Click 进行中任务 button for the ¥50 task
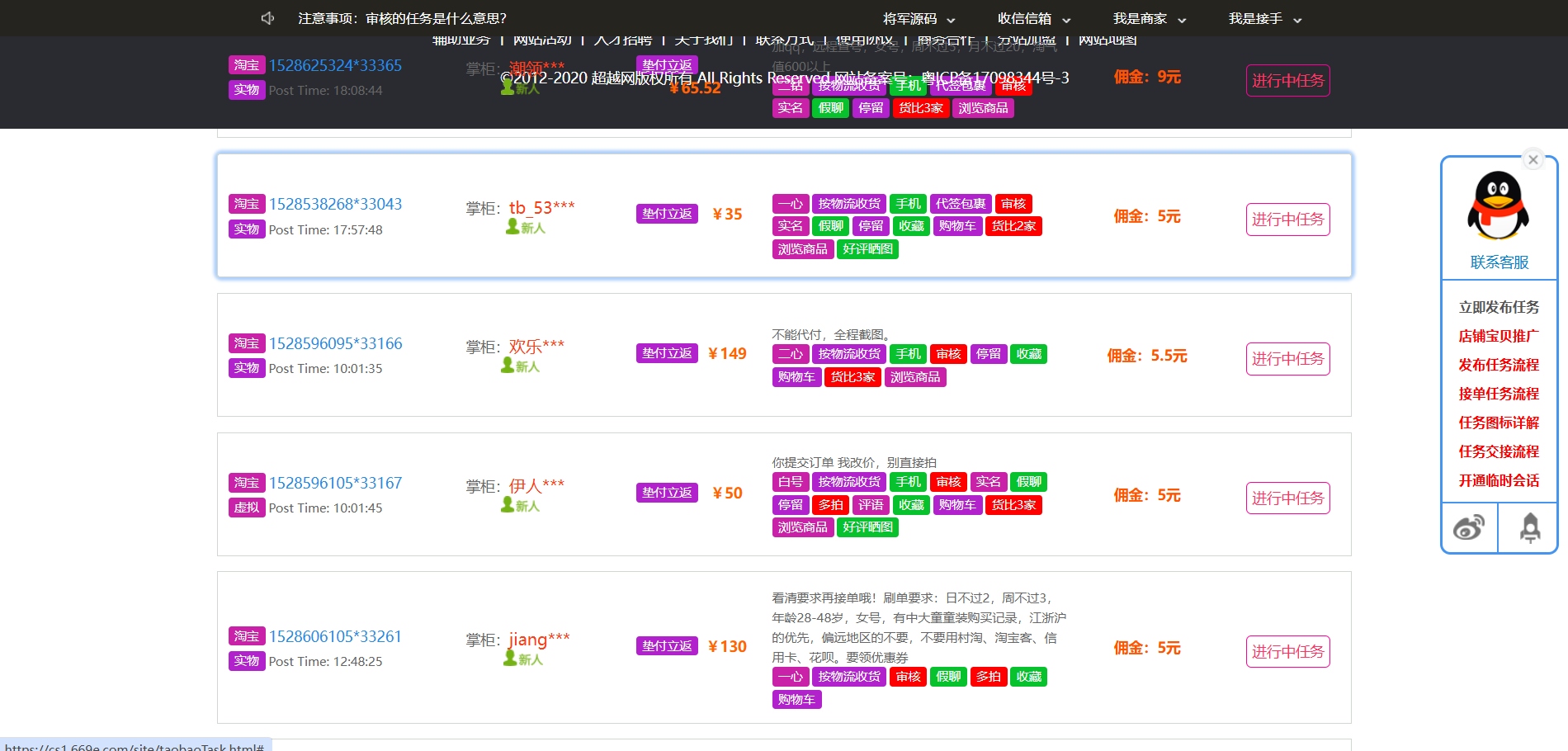 [1287, 498]
